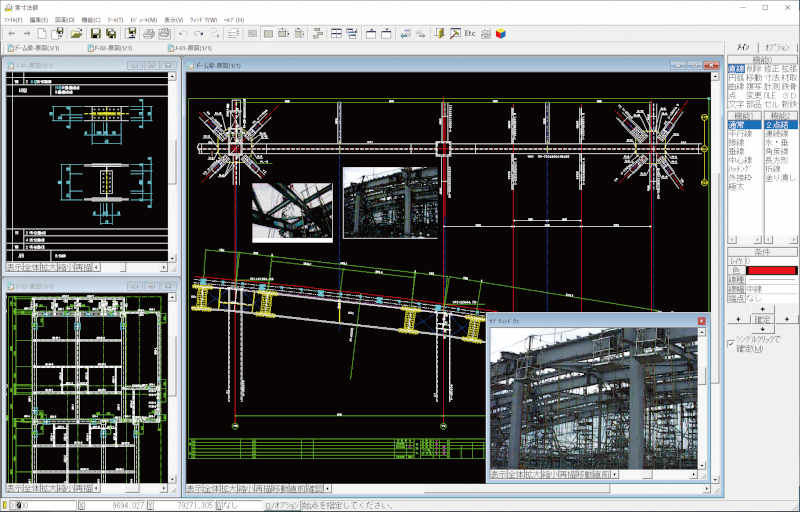The height and width of the screenshot is (512, 800).
Task: Click the undo arrow icon
Action: [183, 34]
